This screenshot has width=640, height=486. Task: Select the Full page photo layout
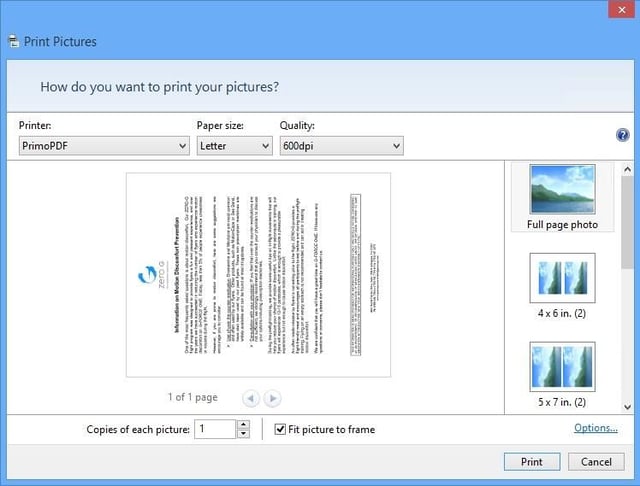click(562, 198)
